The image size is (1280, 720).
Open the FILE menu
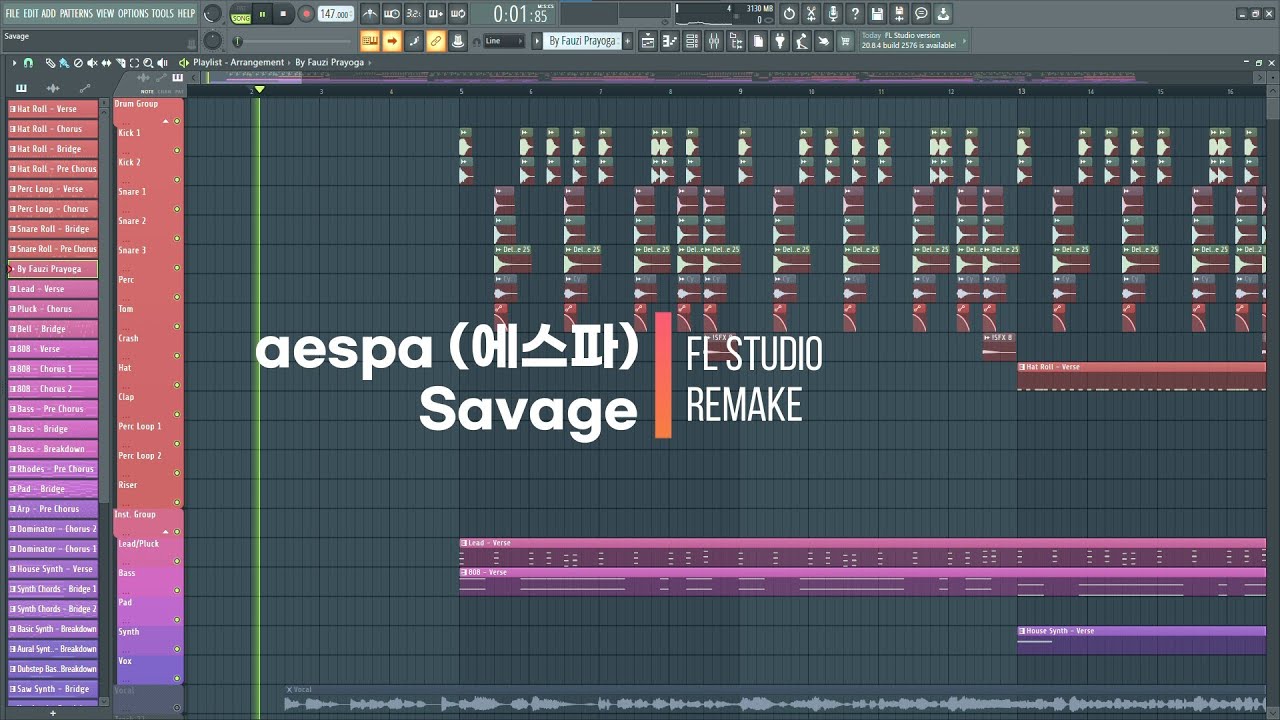(x=12, y=13)
